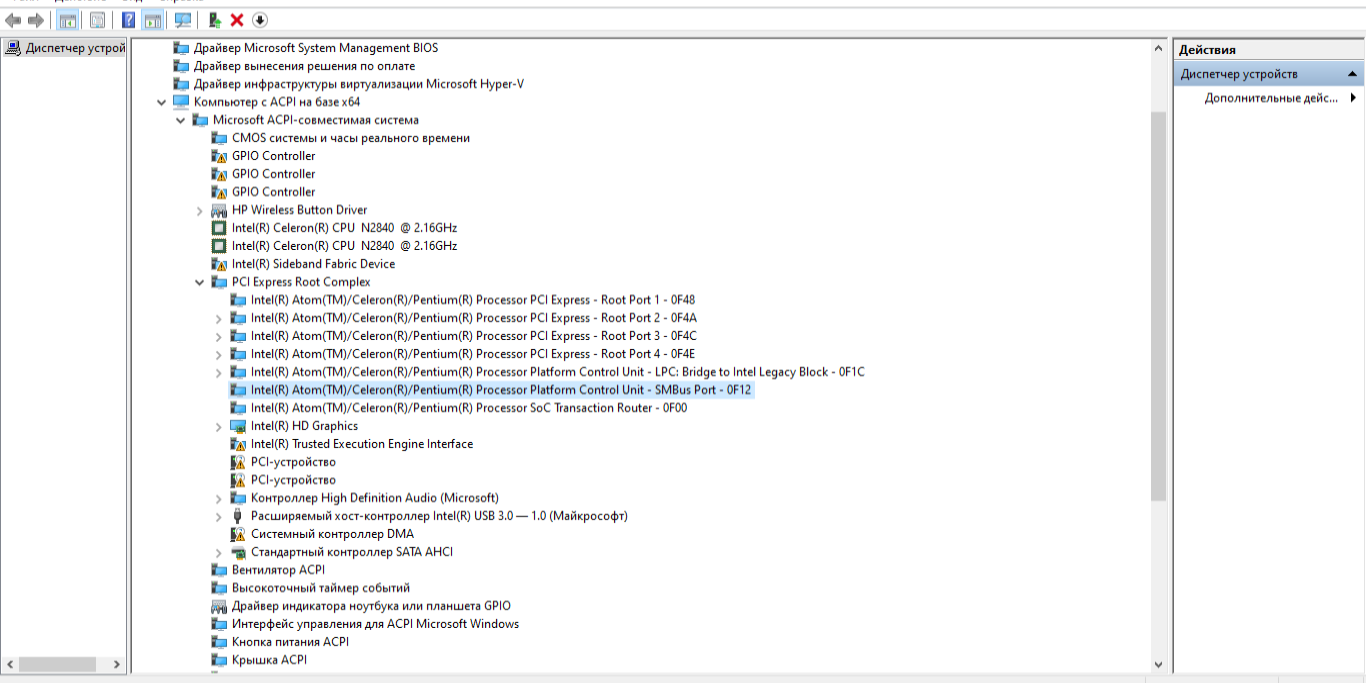Collapse the Microsoft ACPI-совместимая система node

[181, 120]
